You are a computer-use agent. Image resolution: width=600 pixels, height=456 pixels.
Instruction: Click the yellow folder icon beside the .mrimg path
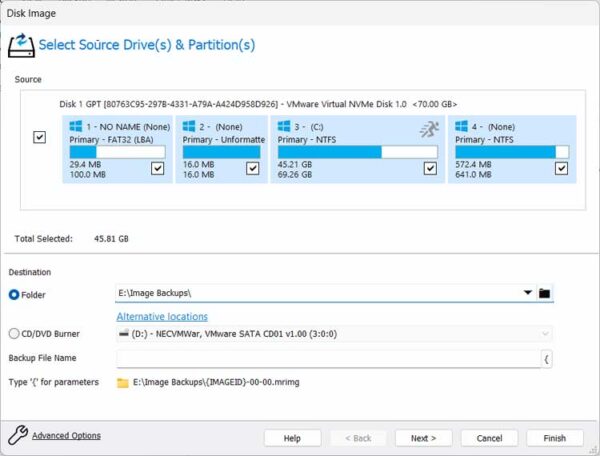tap(123, 383)
